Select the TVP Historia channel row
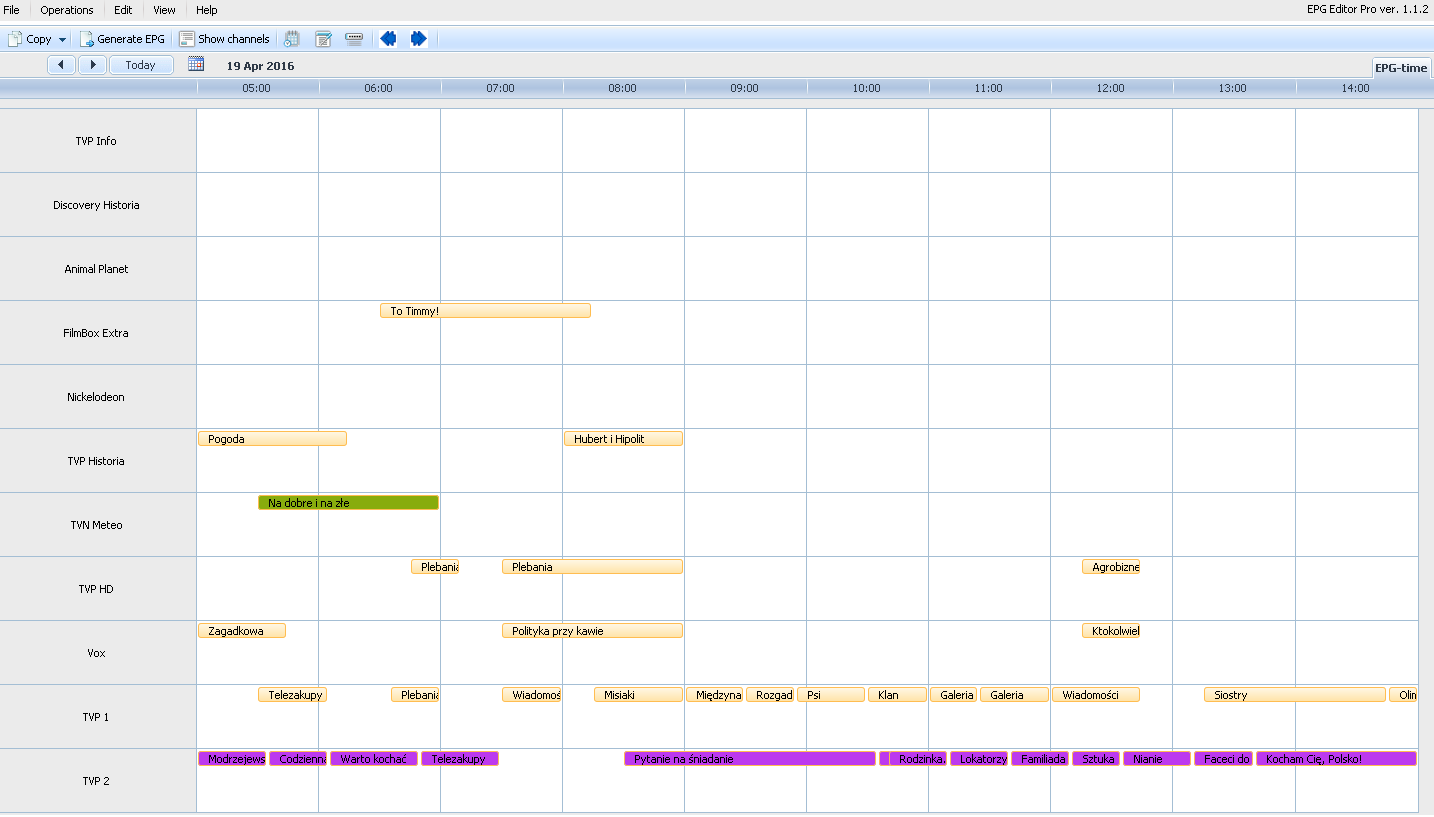 pos(98,461)
